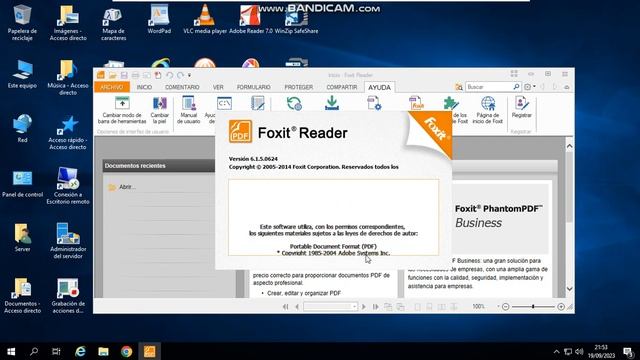Click in the Buscar search field
Image resolution: width=640 pixels, height=360 pixels.
(x=489, y=87)
